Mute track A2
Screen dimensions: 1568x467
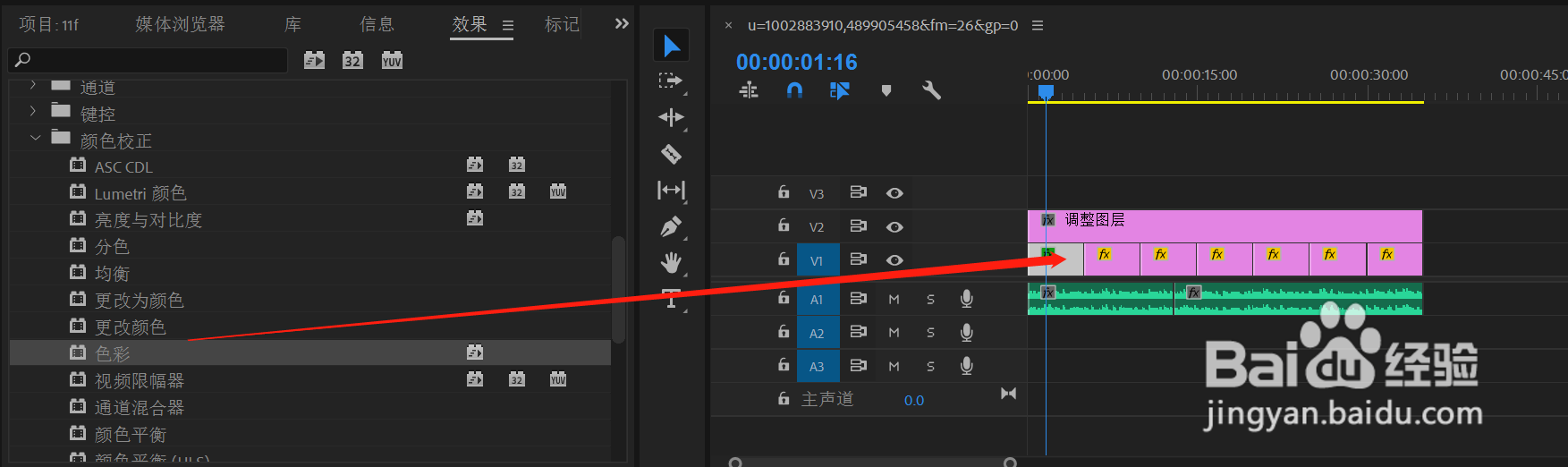tap(894, 333)
